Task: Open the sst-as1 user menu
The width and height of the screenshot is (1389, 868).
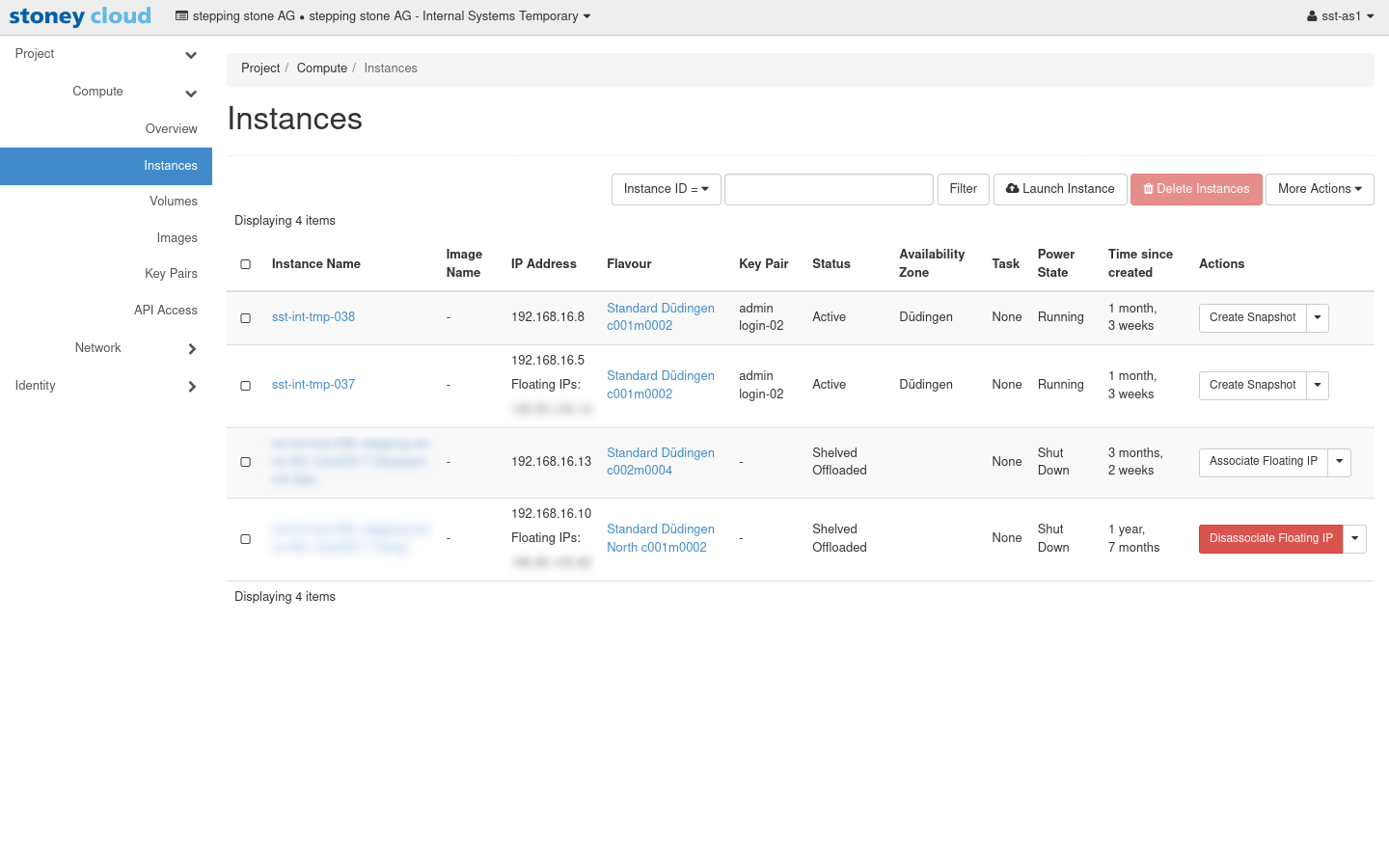Action: click(x=1340, y=16)
